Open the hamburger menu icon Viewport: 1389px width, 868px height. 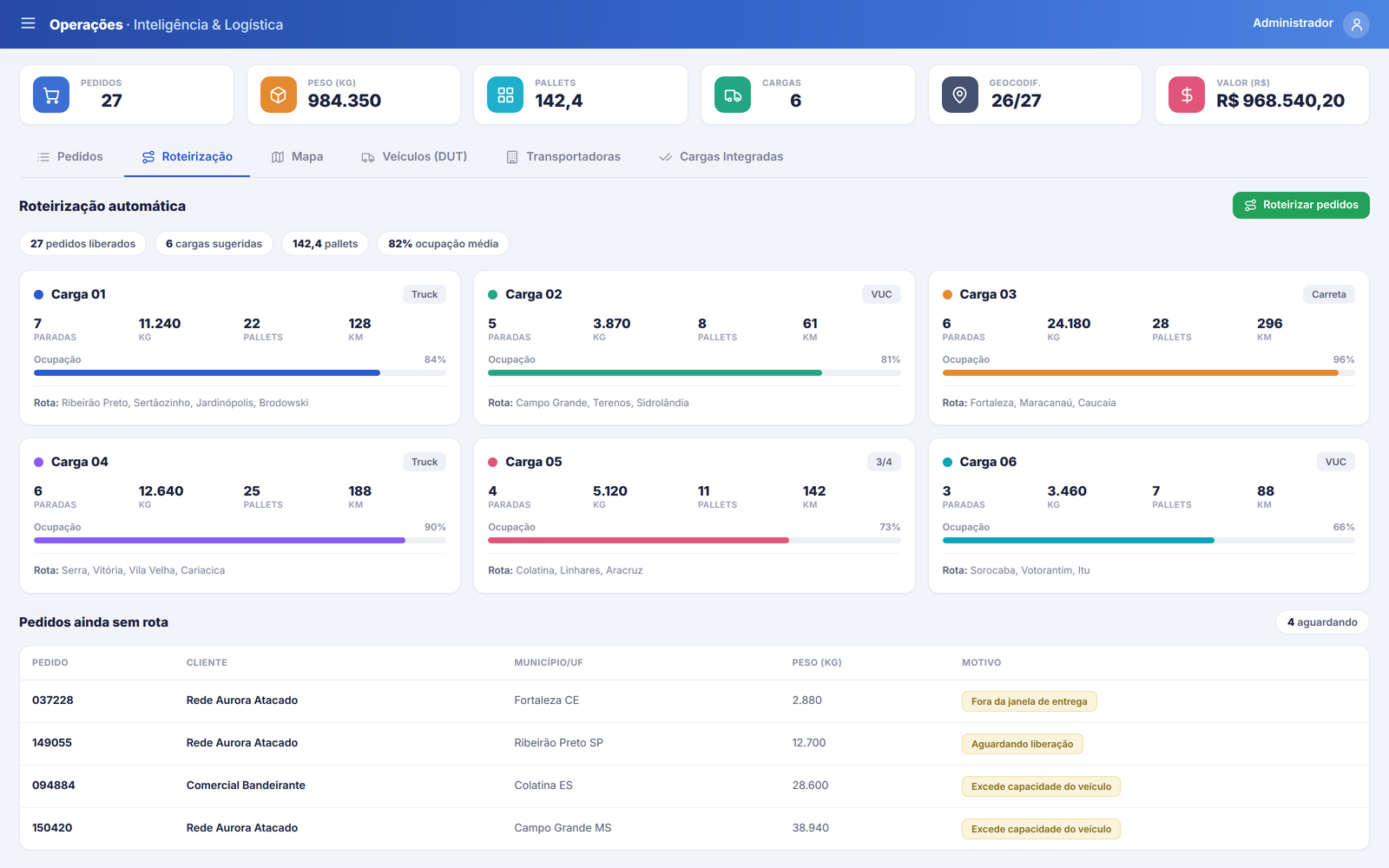coord(28,23)
